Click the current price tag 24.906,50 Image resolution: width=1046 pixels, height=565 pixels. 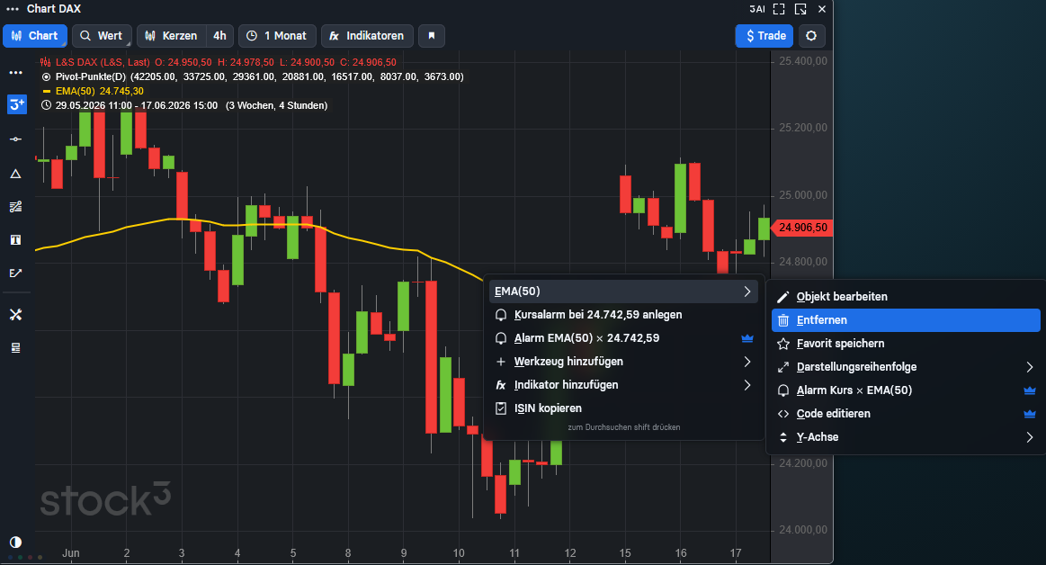(x=802, y=227)
